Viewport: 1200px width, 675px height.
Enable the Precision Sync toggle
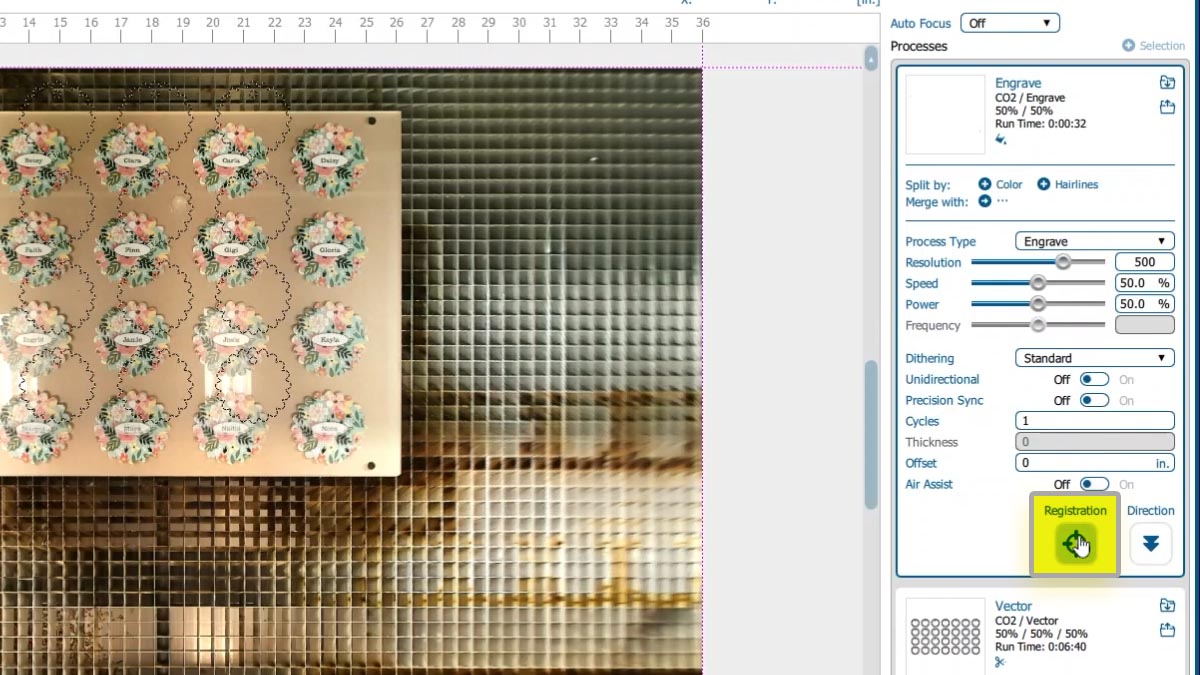tap(1094, 400)
